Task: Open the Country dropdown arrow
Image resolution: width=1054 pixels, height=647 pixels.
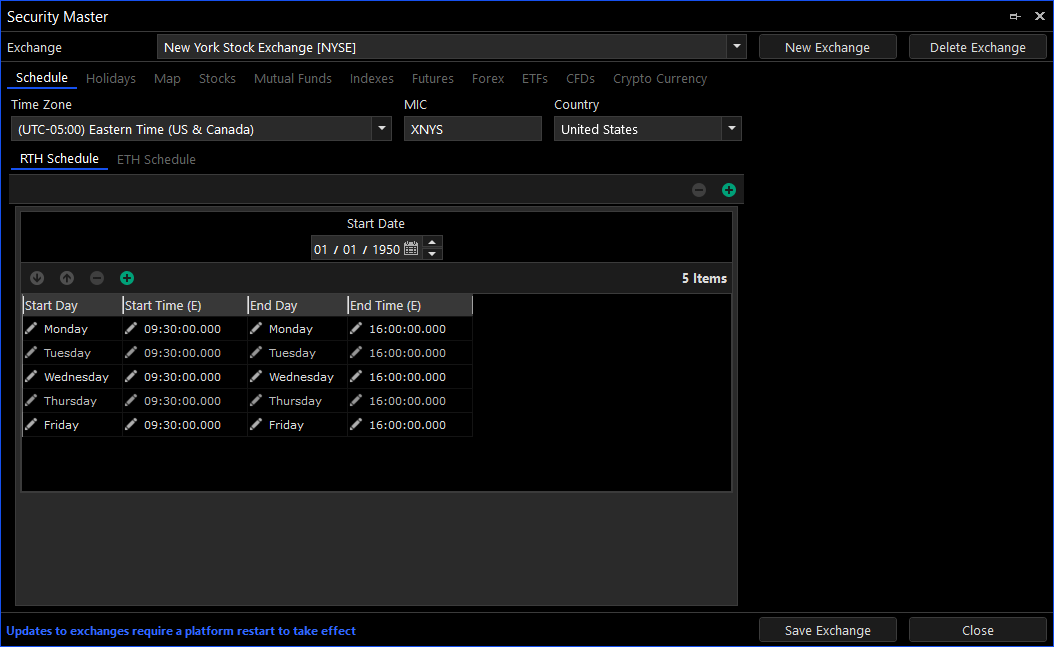Action: tap(732, 129)
